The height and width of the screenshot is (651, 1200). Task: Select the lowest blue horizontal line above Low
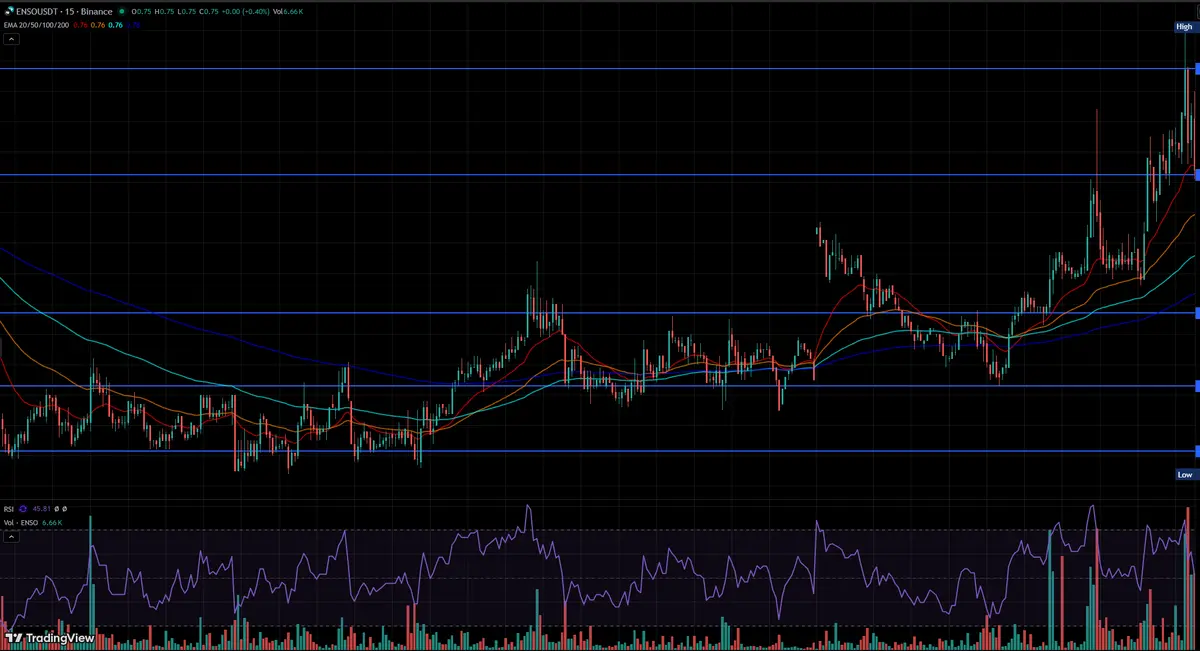click(600, 451)
